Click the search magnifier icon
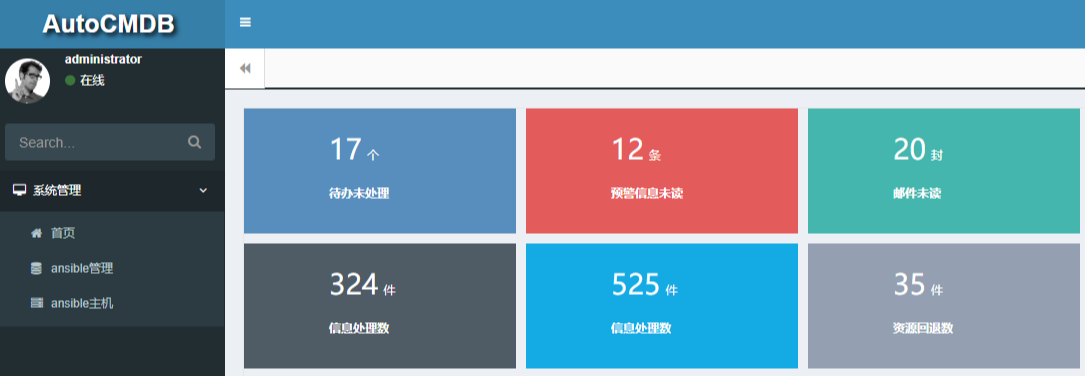 [x=194, y=142]
